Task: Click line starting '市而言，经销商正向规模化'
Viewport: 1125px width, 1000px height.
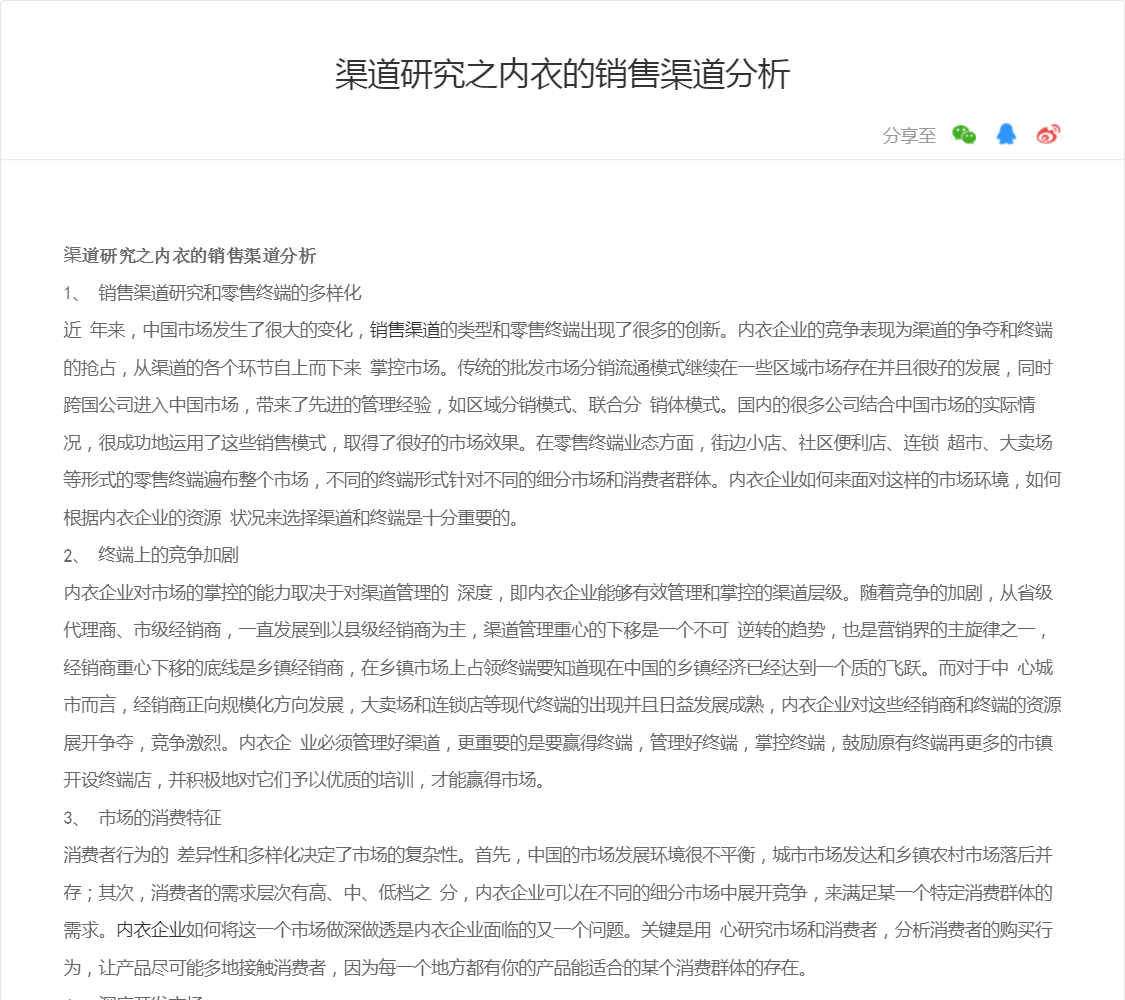Action: (x=562, y=705)
